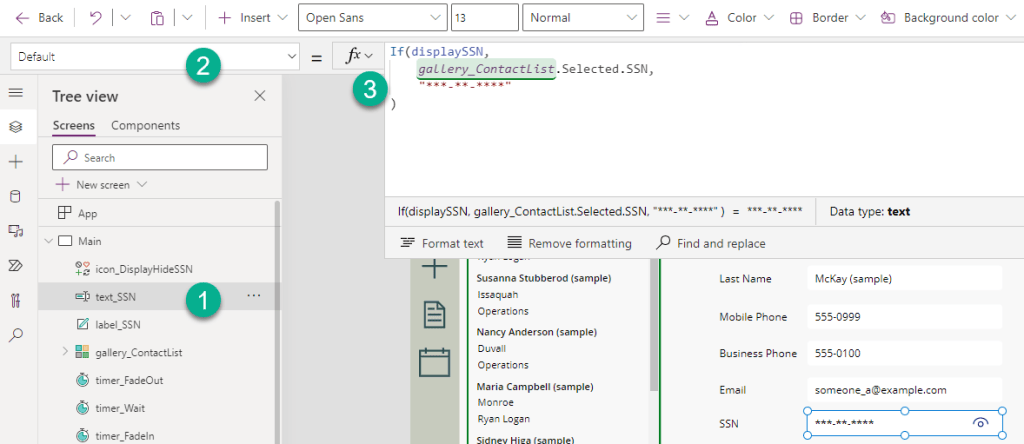1024x444 pixels.
Task: Open the text_SSN more options ellipsis
Action: coord(254,296)
